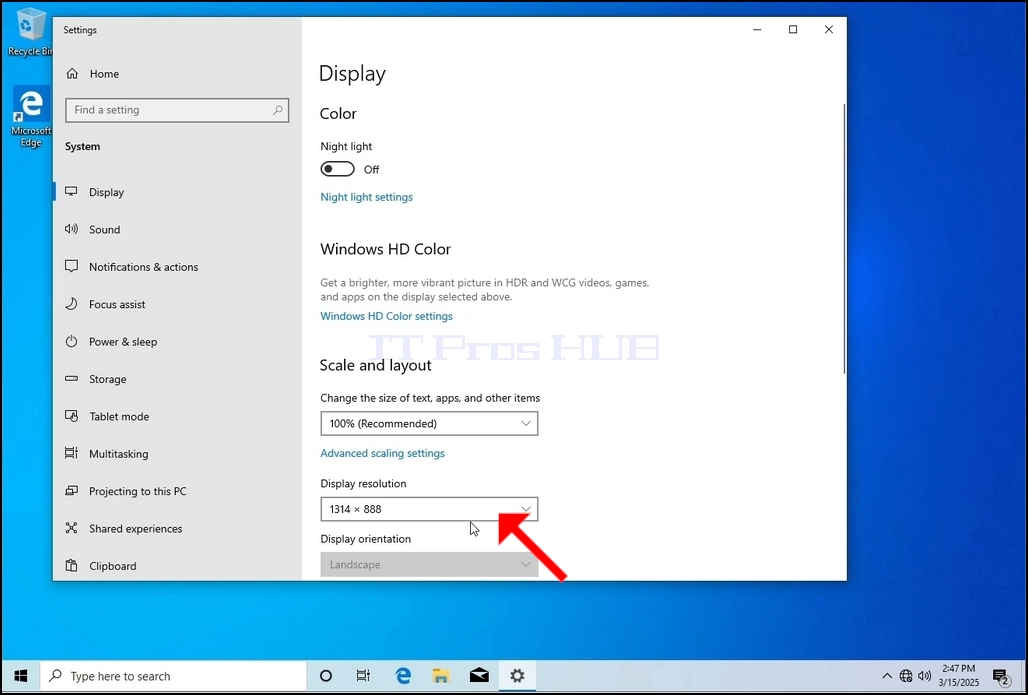Click the search magnifier in Find a setting

point(278,110)
